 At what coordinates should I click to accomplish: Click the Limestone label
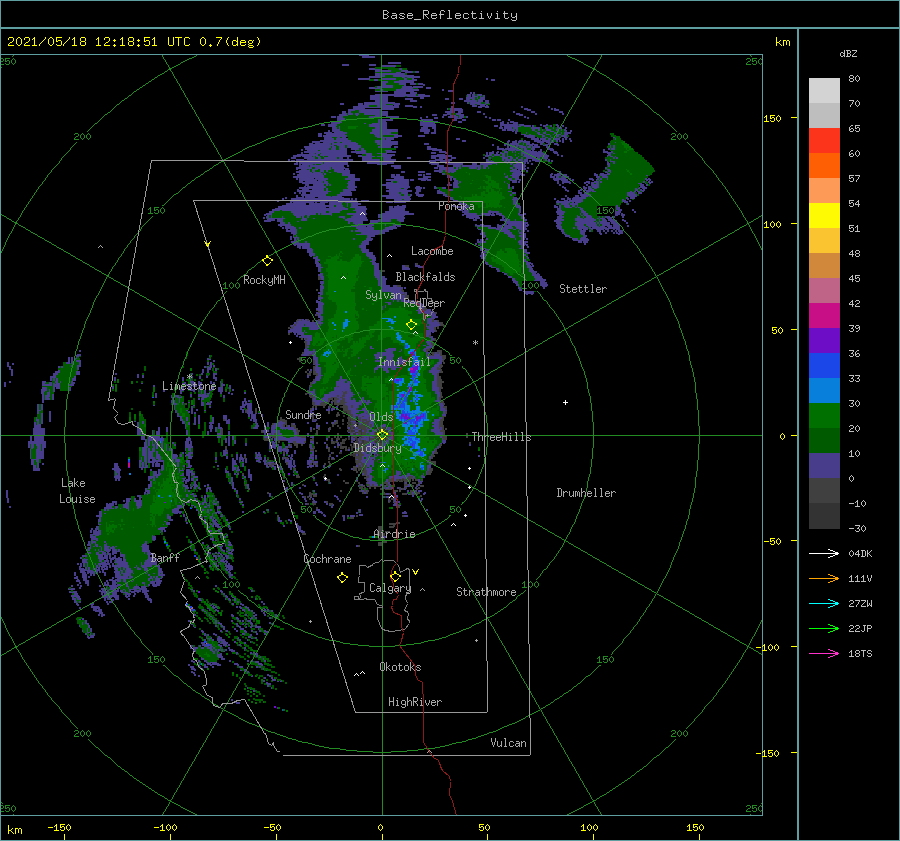pyautogui.click(x=189, y=386)
